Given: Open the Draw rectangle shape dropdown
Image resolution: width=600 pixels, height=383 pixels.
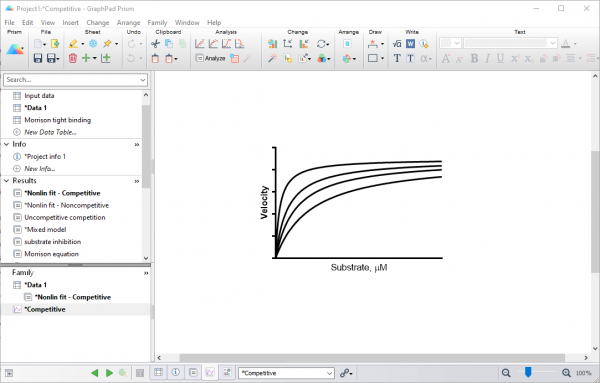Looking at the screenshot, I should (382, 59).
